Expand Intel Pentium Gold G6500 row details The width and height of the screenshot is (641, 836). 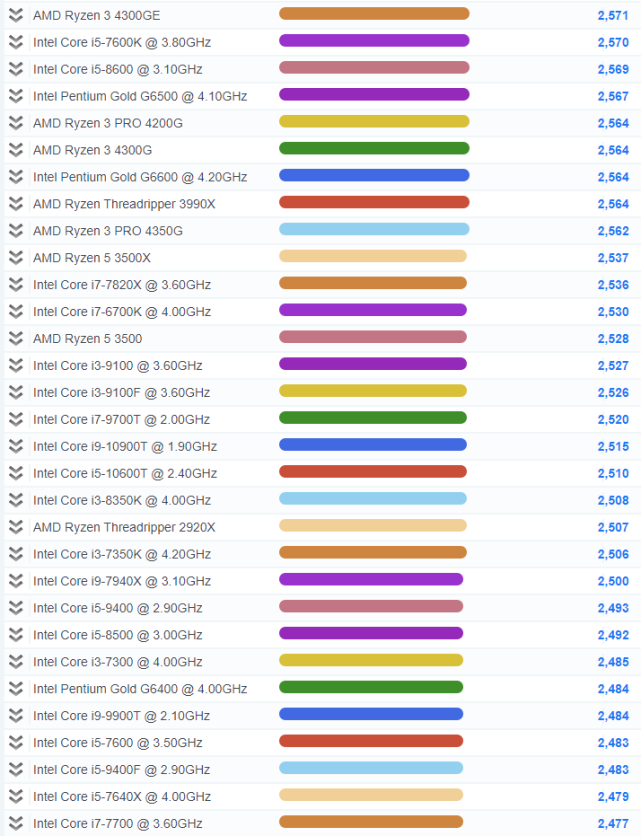(16, 96)
